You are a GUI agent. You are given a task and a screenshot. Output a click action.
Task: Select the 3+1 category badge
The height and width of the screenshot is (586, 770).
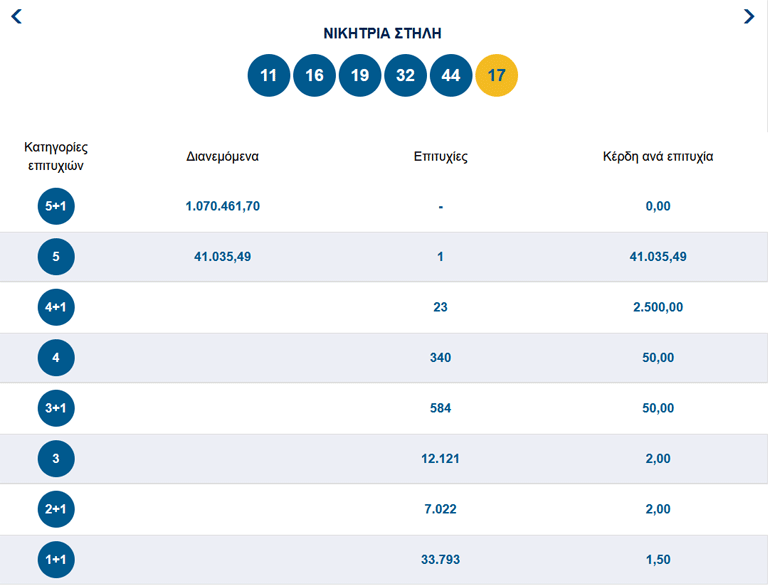56,408
